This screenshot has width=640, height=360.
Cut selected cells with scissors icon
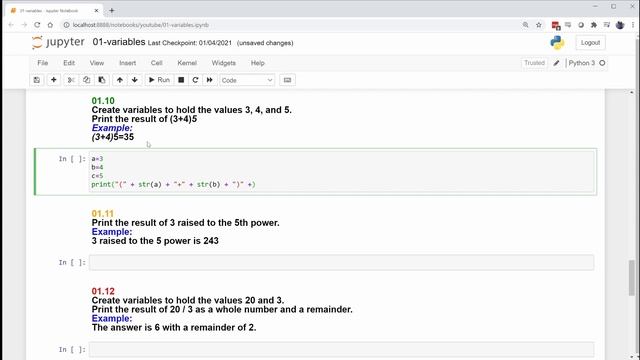tap(71, 80)
